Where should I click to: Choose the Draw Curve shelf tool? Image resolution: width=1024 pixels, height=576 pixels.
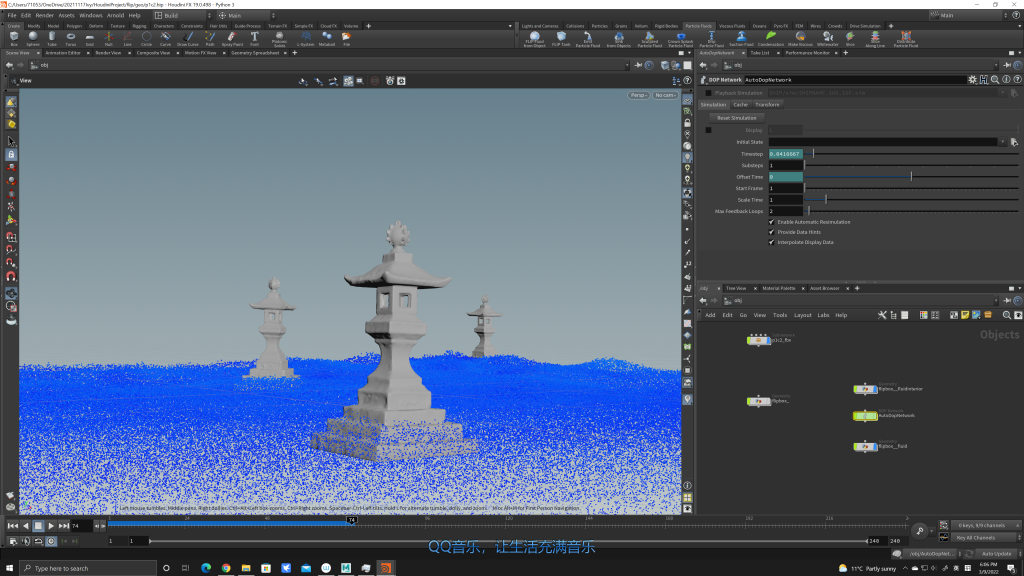click(x=187, y=38)
